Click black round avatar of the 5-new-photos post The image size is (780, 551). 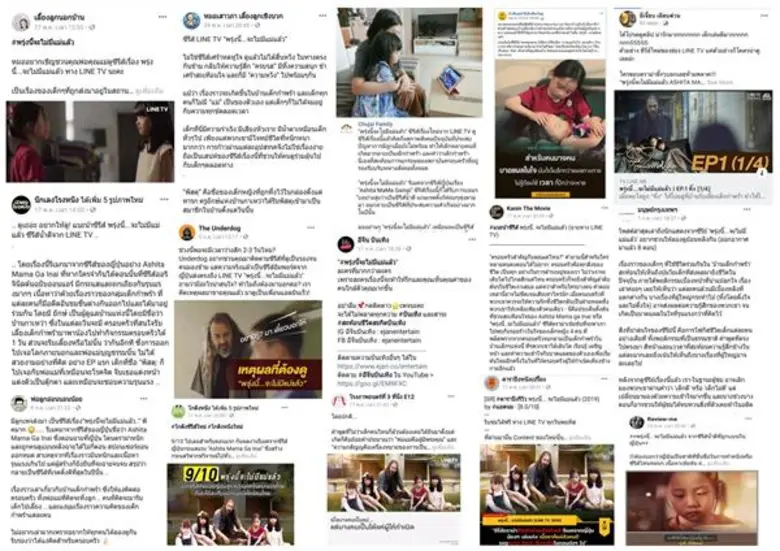click(x=21, y=204)
